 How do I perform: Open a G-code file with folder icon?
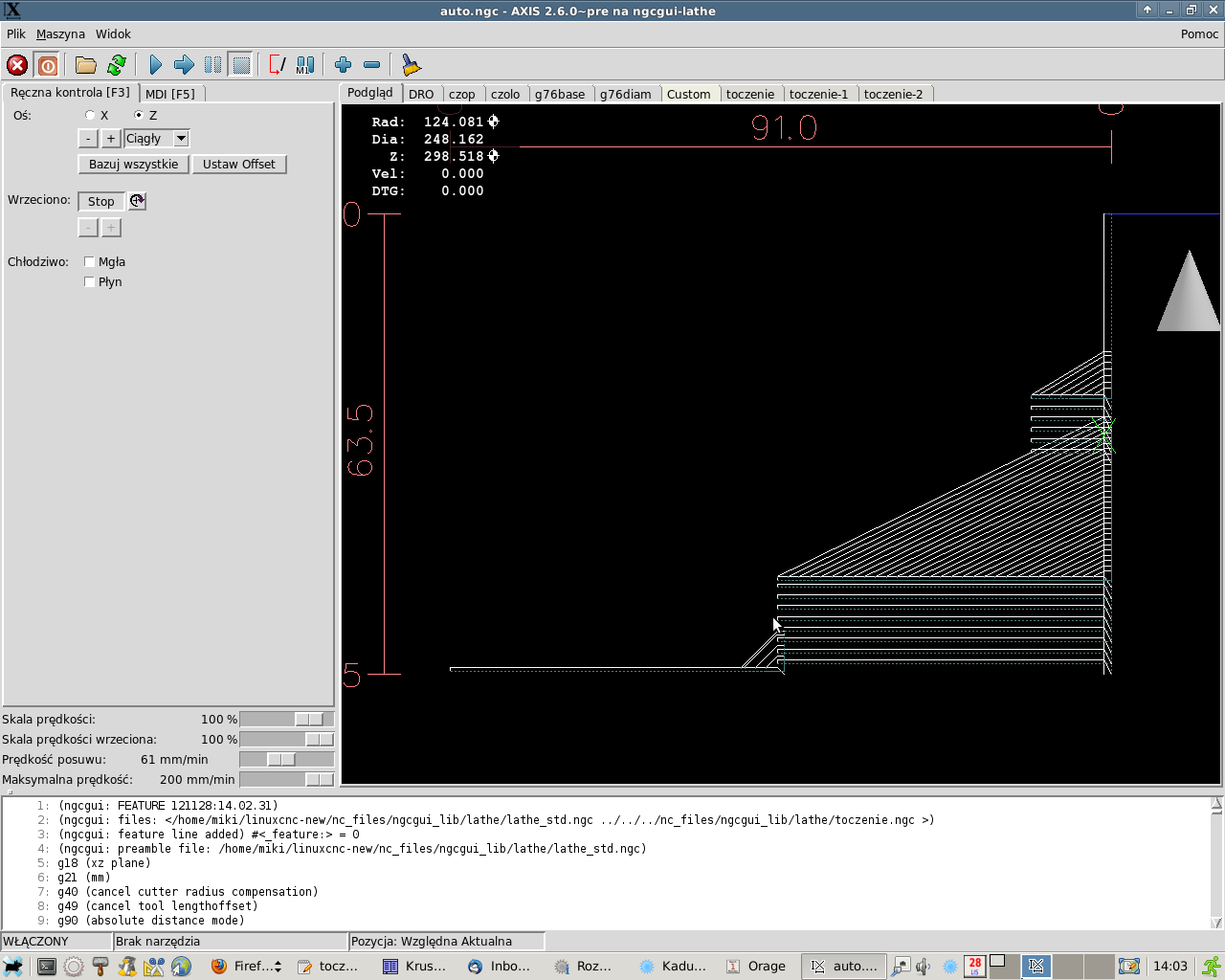pos(86,65)
